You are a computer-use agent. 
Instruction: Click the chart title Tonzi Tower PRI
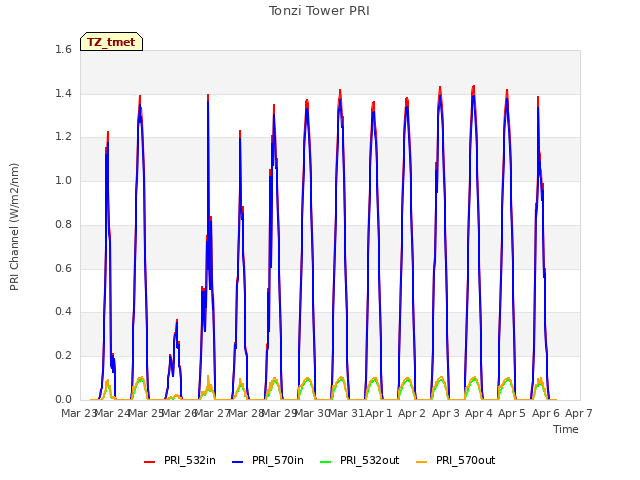tap(319, 11)
